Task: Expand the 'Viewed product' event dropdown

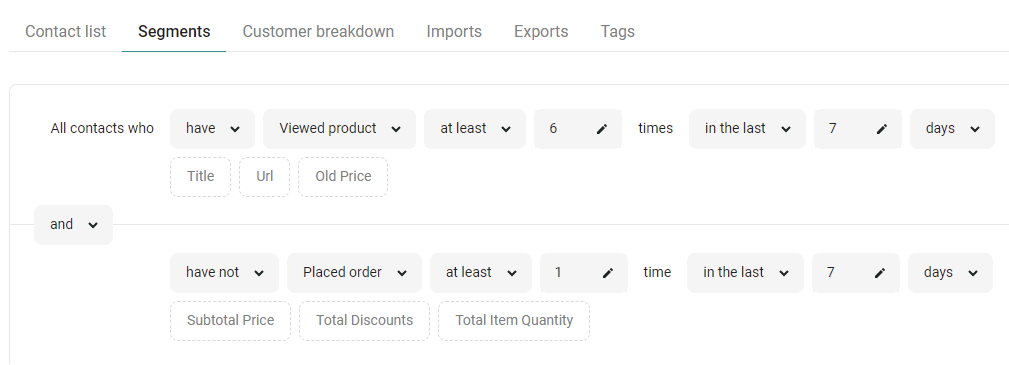Action: click(x=339, y=129)
